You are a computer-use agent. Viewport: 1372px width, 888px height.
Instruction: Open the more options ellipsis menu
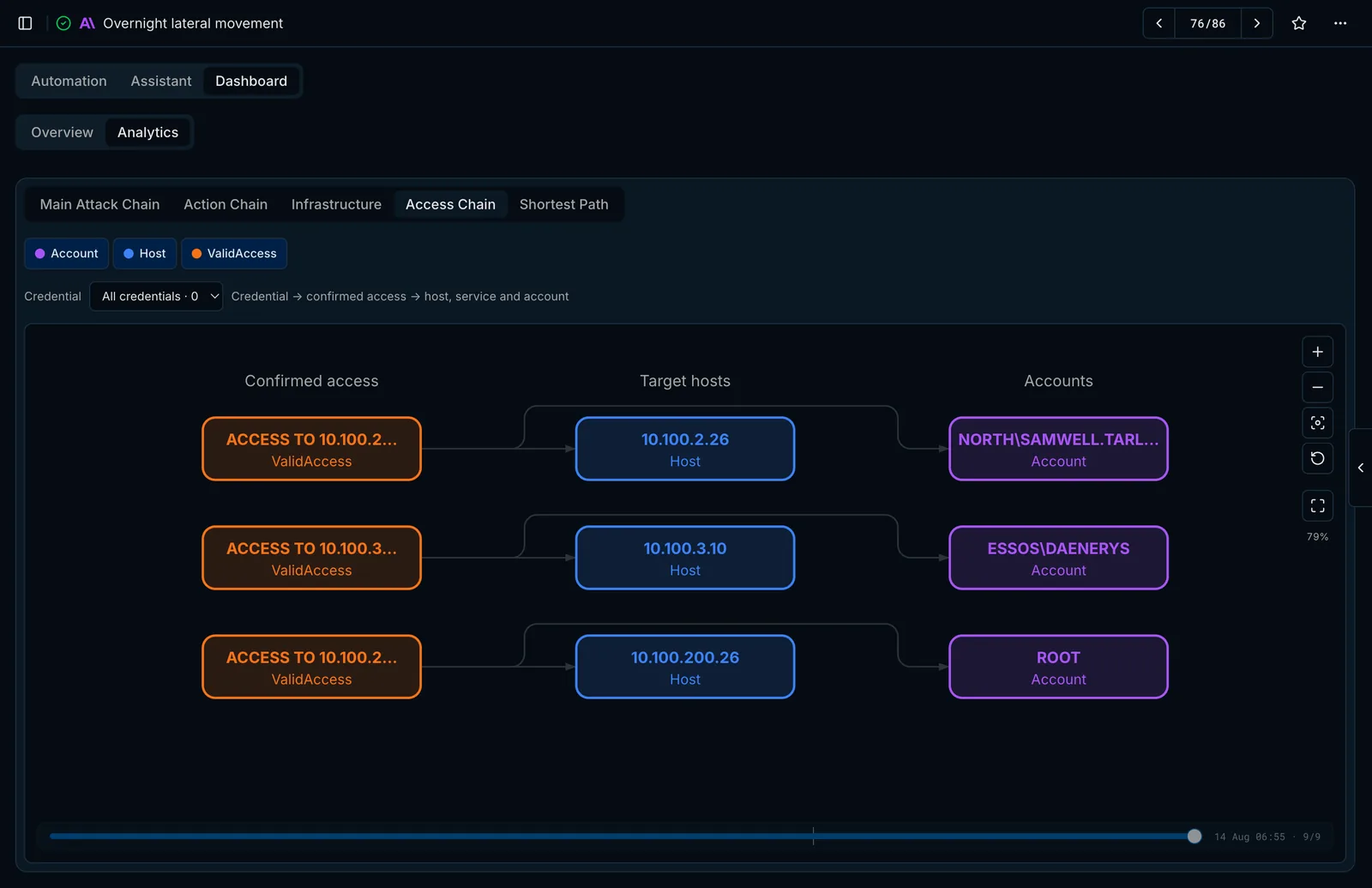[x=1340, y=23]
